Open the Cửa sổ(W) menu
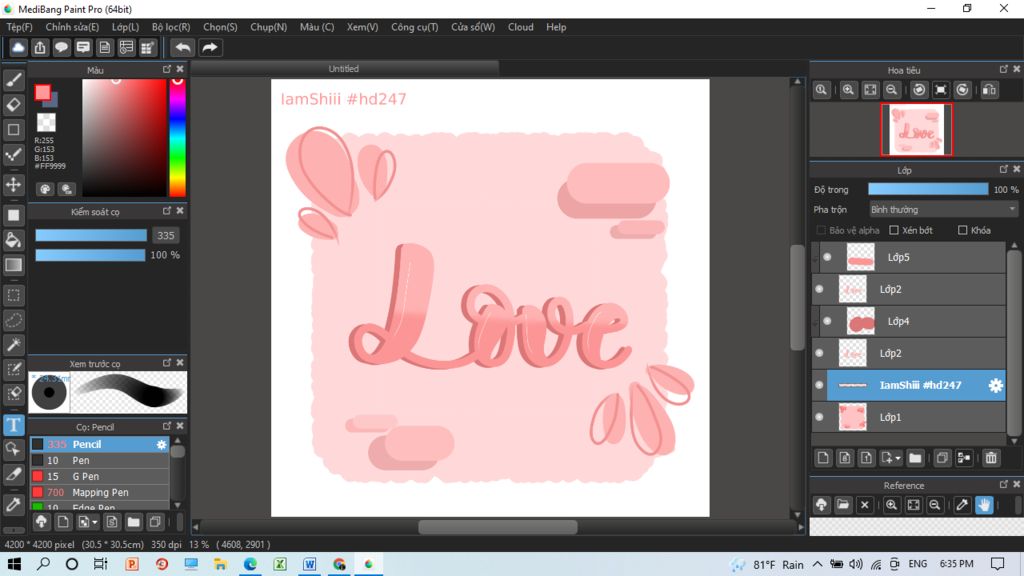 pos(473,27)
